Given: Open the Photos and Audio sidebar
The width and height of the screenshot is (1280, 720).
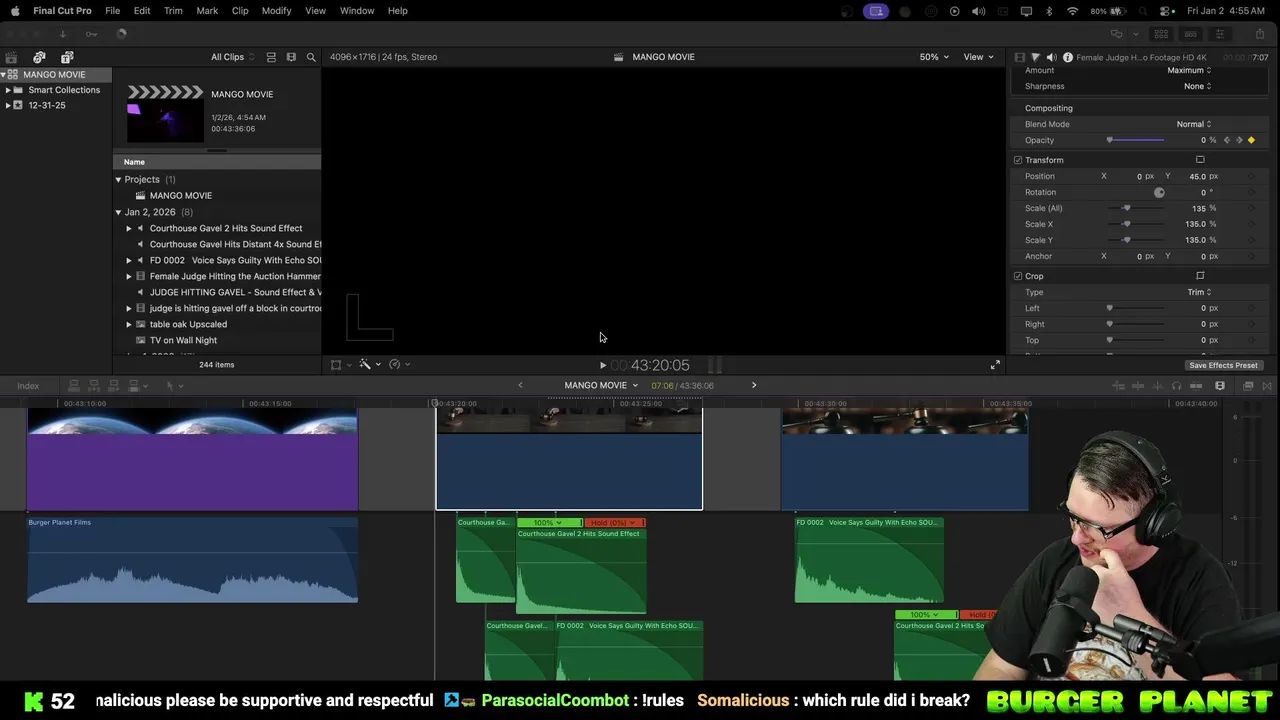Looking at the screenshot, I should [39, 57].
